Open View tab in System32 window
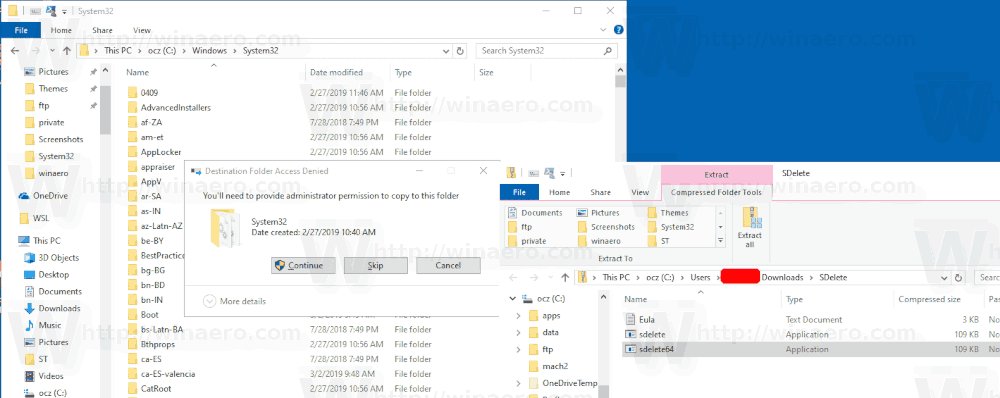1000x398 pixels. [x=142, y=30]
